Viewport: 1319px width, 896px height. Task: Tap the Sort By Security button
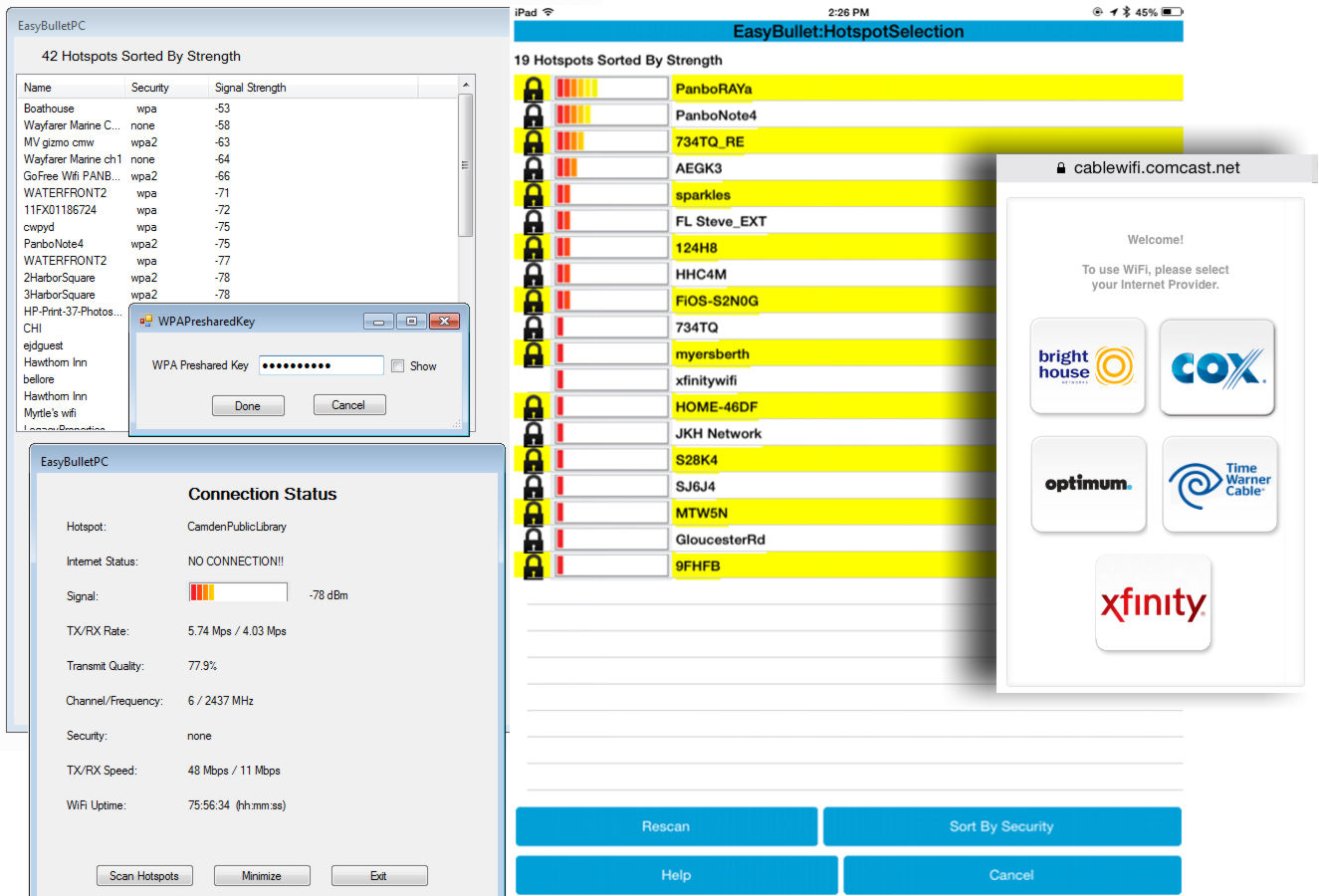pos(1001,826)
